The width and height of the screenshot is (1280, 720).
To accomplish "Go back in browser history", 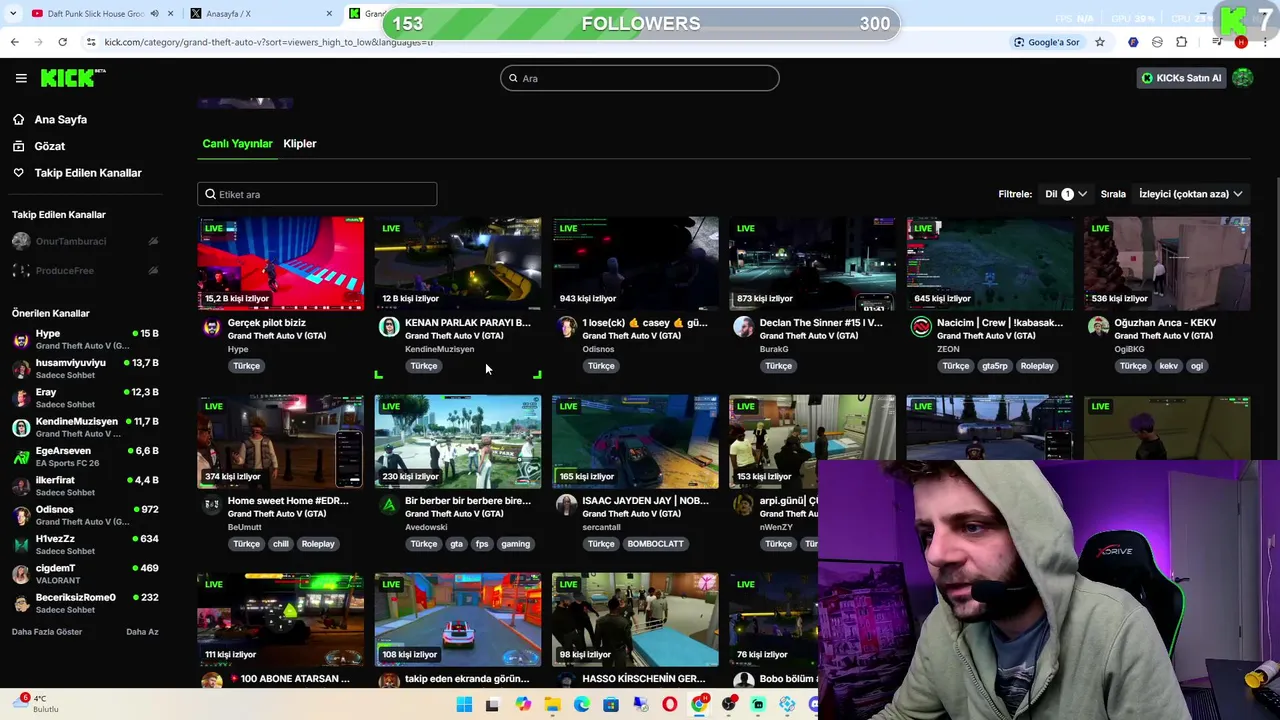I will point(14,42).
